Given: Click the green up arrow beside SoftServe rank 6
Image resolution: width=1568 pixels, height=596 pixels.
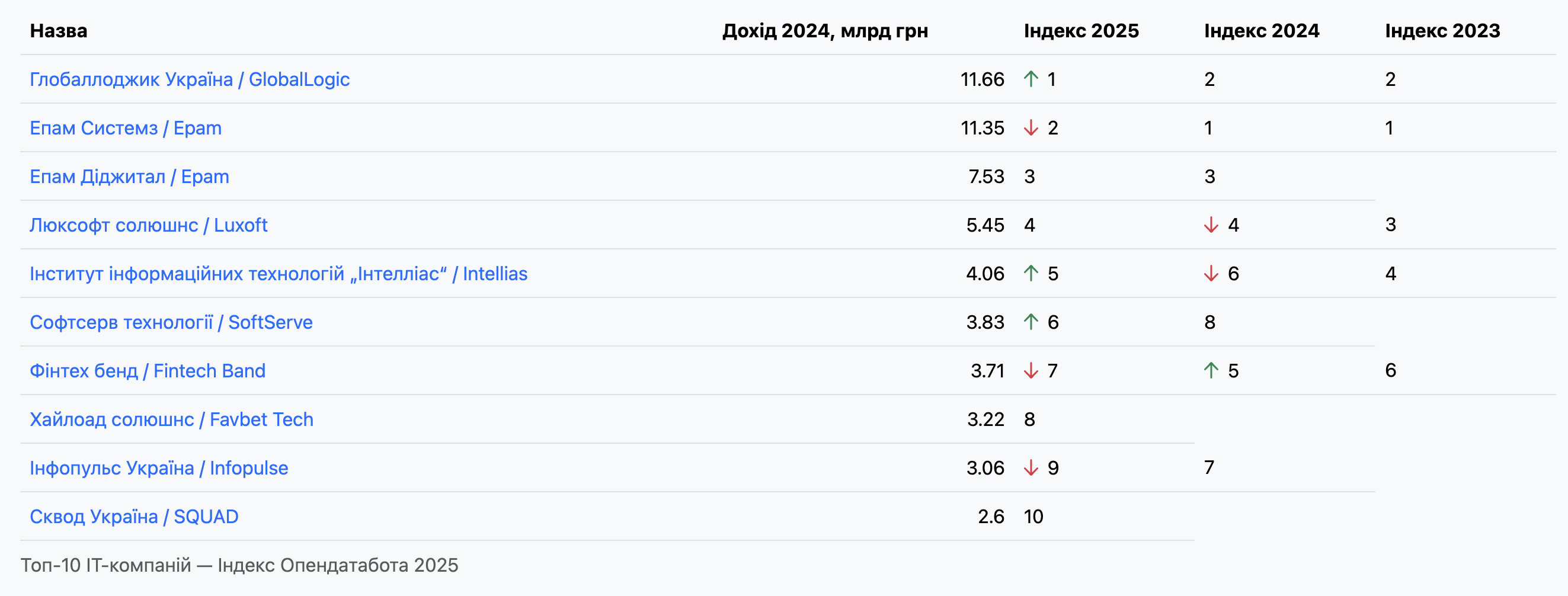Looking at the screenshot, I should pyautogui.click(x=1031, y=322).
